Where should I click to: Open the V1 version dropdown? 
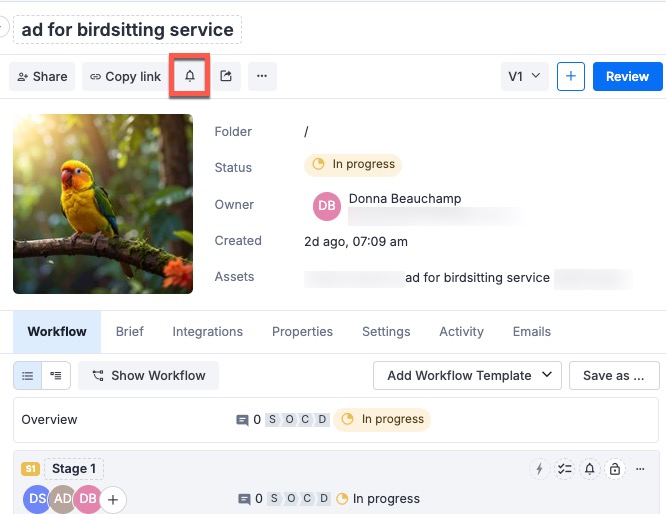pyautogui.click(x=525, y=76)
